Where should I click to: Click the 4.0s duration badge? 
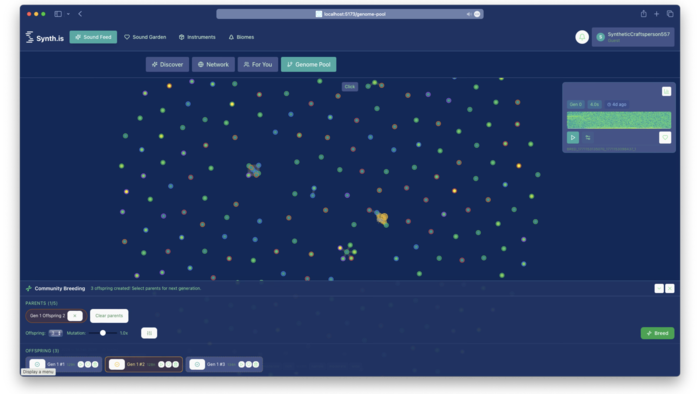(x=594, y=104)
